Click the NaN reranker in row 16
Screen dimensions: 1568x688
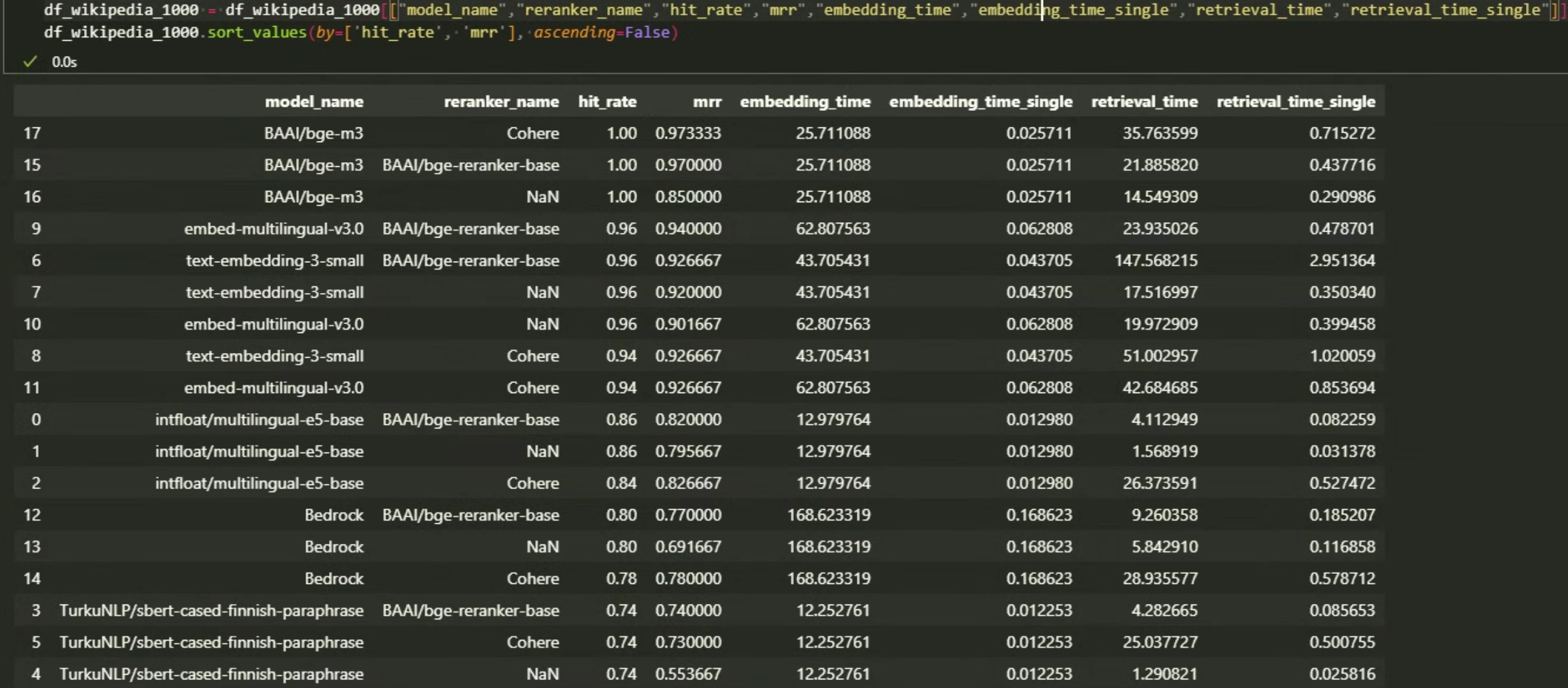tap(542, 197)
